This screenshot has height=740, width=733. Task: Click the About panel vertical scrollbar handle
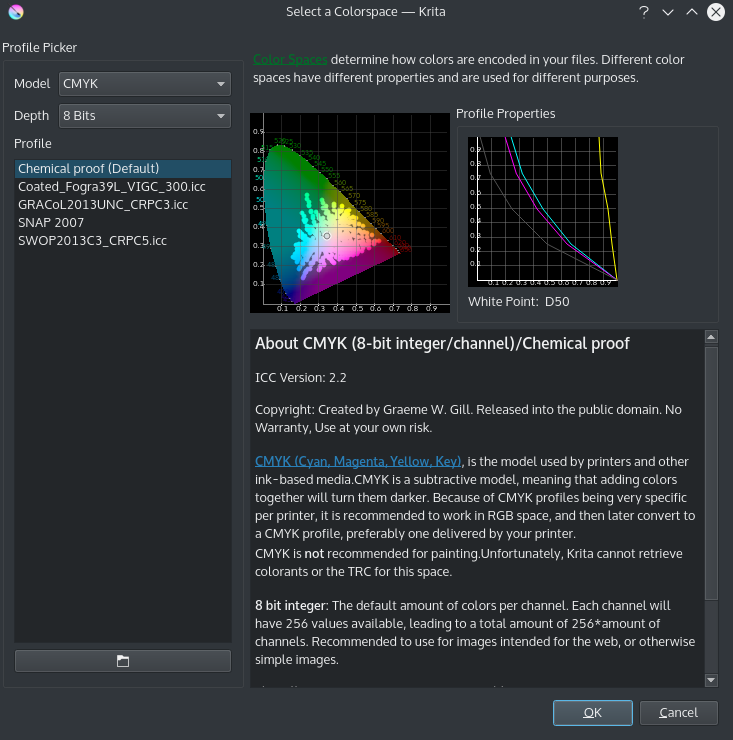[711, 473]
